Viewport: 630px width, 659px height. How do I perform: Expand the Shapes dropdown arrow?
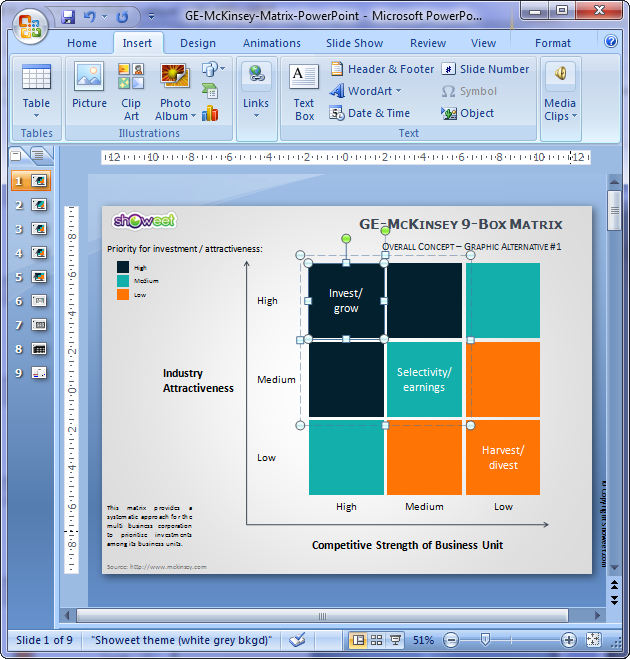(222, 68)
